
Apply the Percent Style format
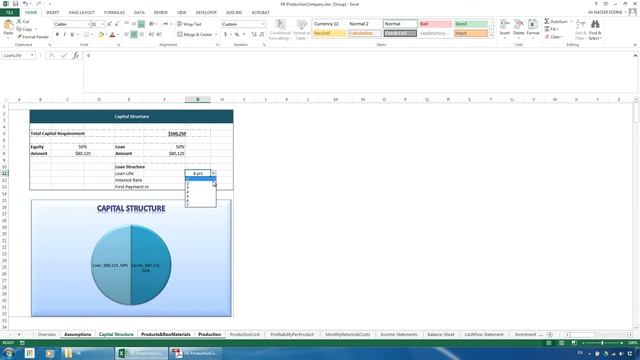[237, 35]
